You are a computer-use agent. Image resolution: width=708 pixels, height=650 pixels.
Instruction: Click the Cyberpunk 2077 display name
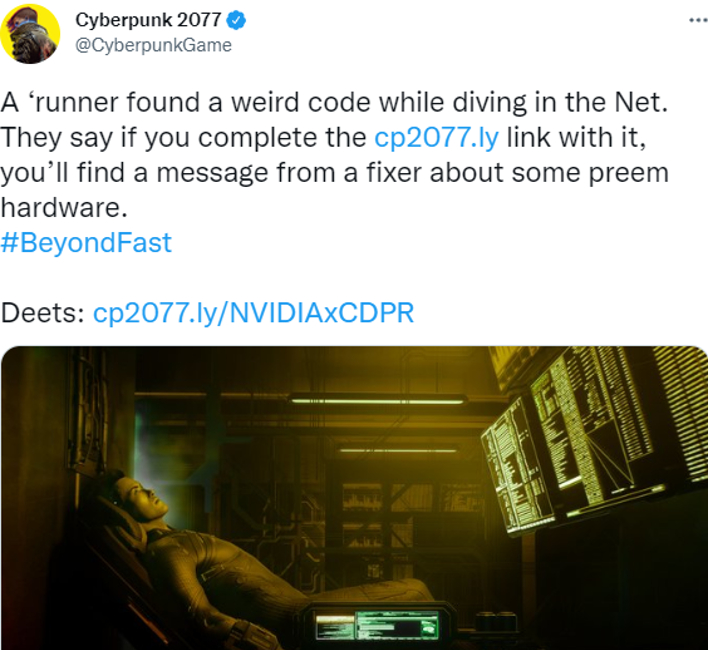tap(148, 20)
